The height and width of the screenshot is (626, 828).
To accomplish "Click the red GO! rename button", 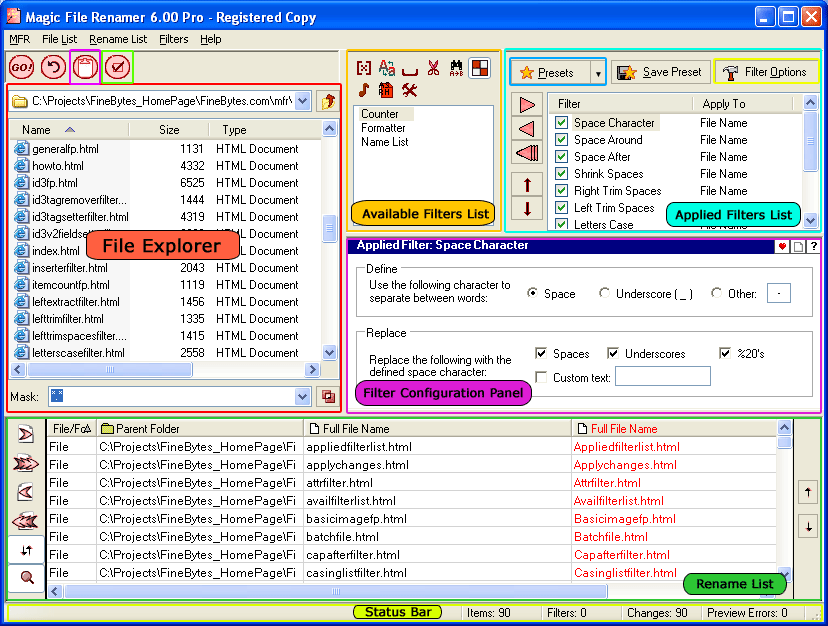I will [x=22, y=67].
